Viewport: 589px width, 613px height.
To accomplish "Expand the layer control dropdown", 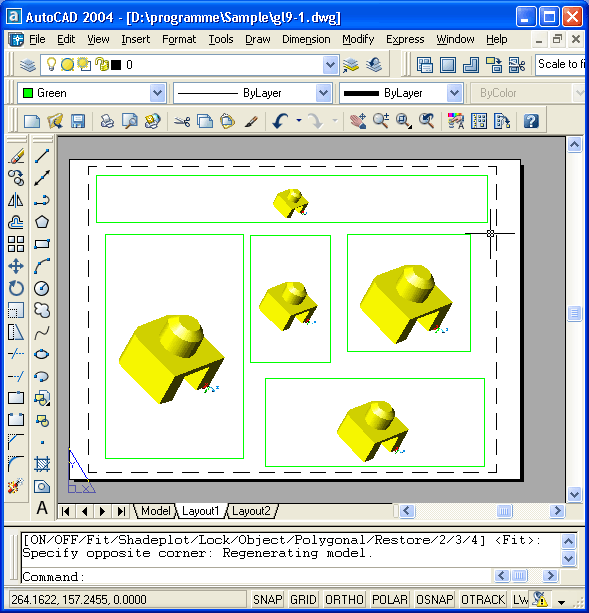I will [x=330, y=65].
